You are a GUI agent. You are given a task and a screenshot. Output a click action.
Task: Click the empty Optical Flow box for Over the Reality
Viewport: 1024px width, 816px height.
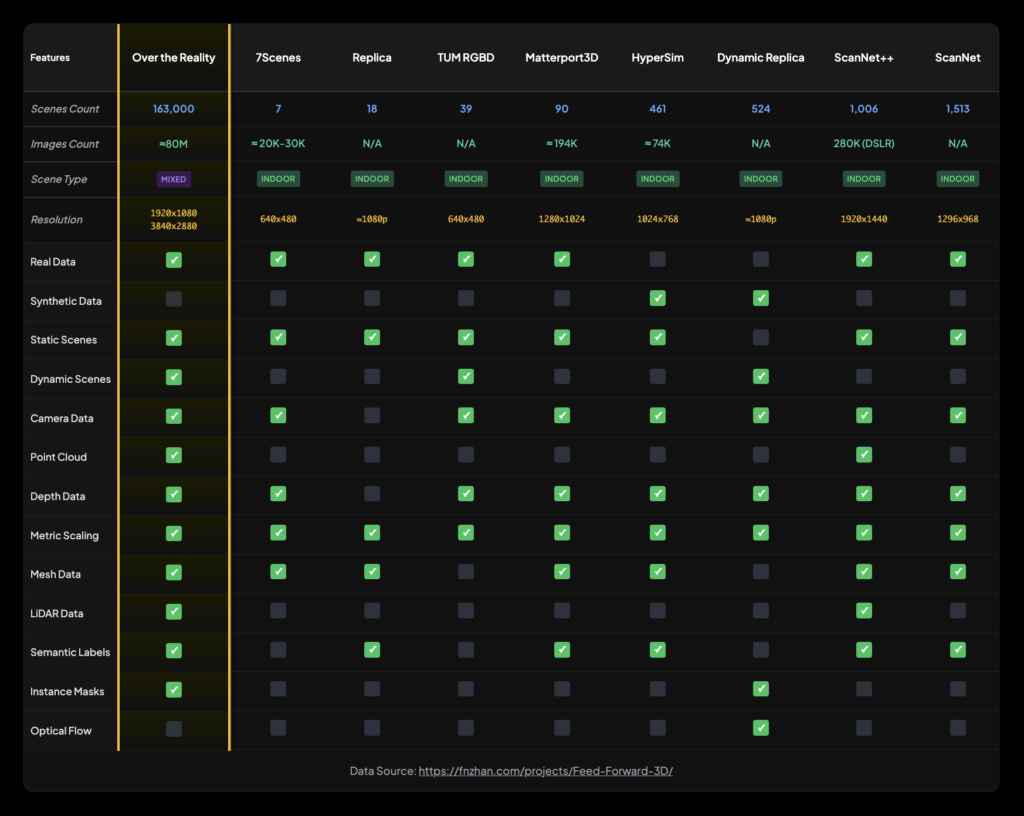coord(174,729)
